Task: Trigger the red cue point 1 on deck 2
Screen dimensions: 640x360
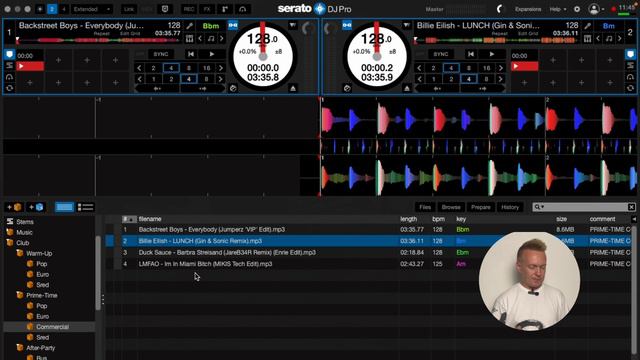Action: (525, 66)
